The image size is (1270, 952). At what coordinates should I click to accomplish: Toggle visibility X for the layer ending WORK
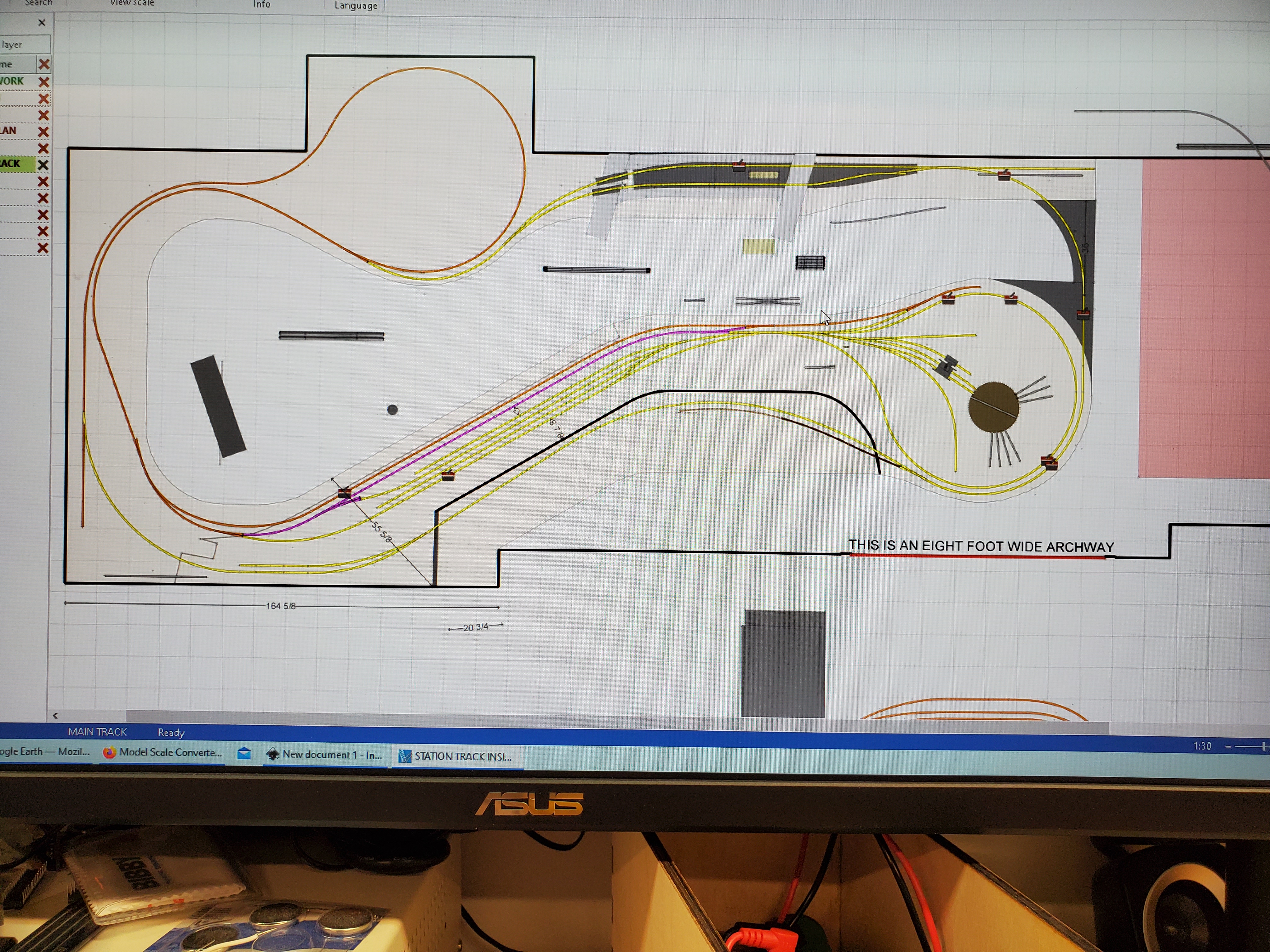pyautogui.click(x=43, y=82)
